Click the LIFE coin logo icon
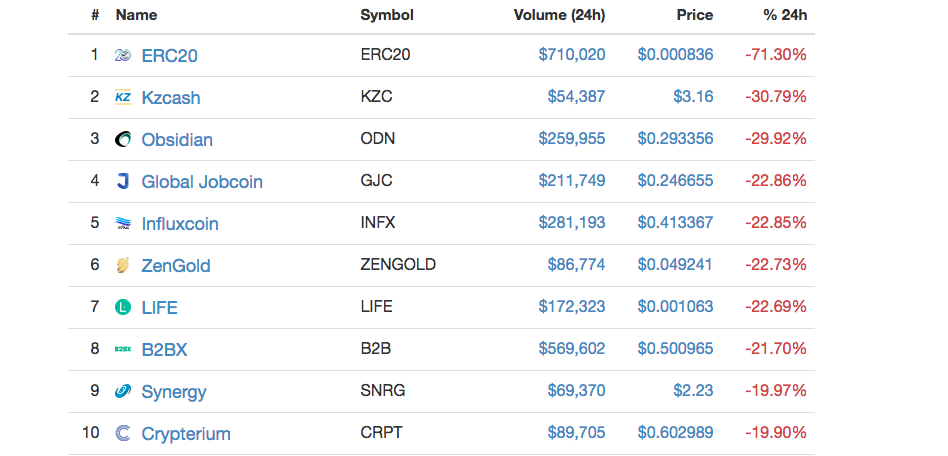948x456 pixels. pyautogui.click(x=123, y=307)
